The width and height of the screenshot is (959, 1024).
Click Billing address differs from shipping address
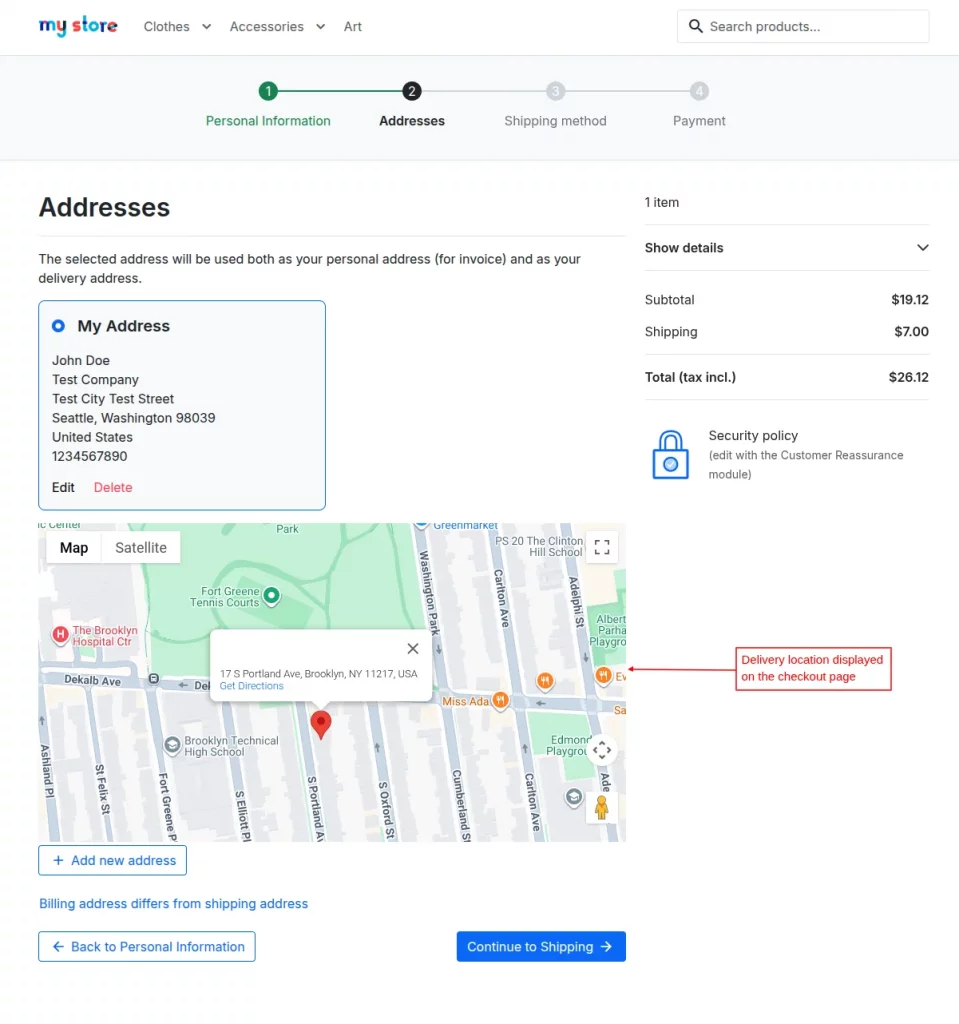pos(174,904)
